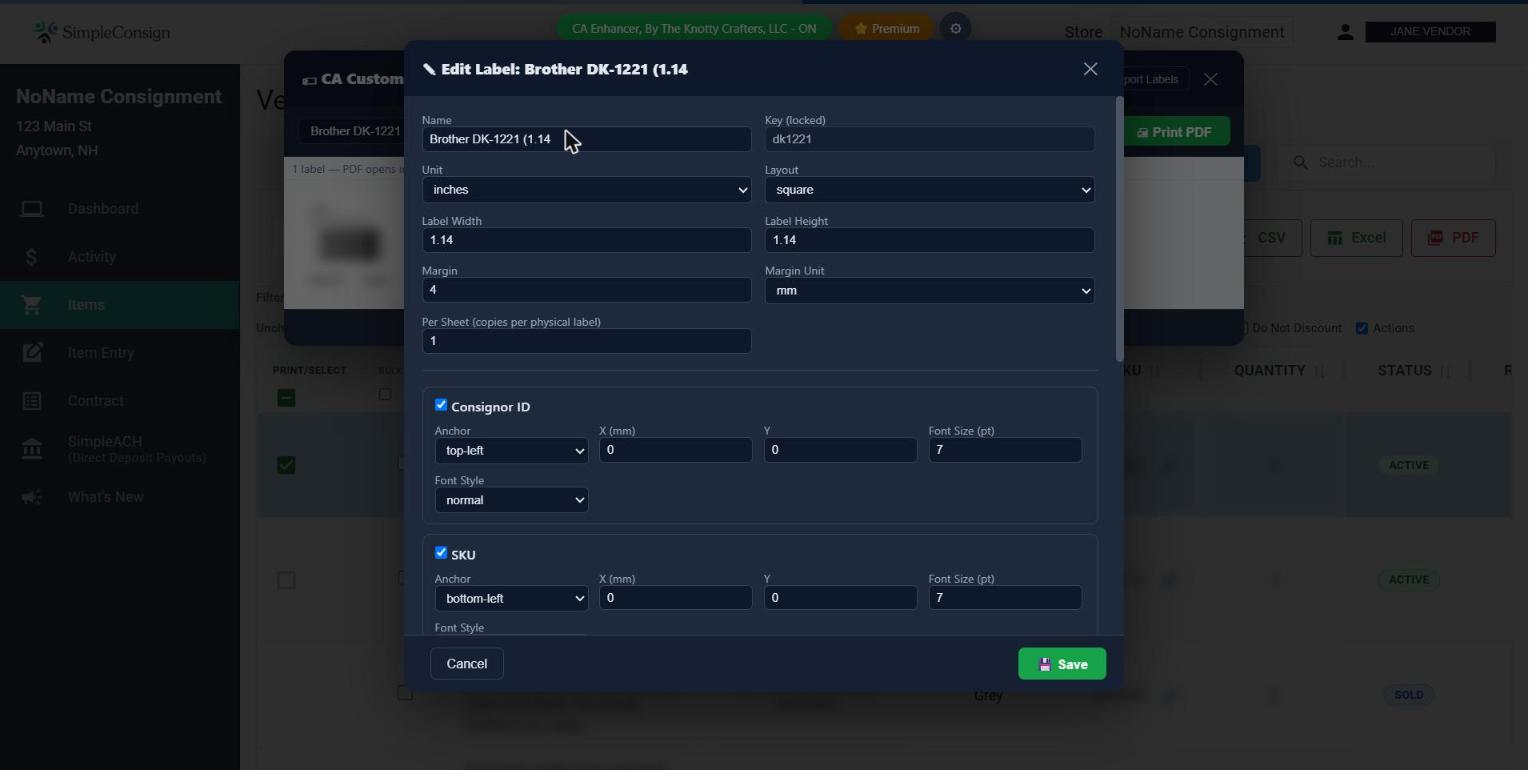Click the Print PDF button
Image resolution: width=1536 pixels, height=770 pixels.
[x=1174, y=132]
